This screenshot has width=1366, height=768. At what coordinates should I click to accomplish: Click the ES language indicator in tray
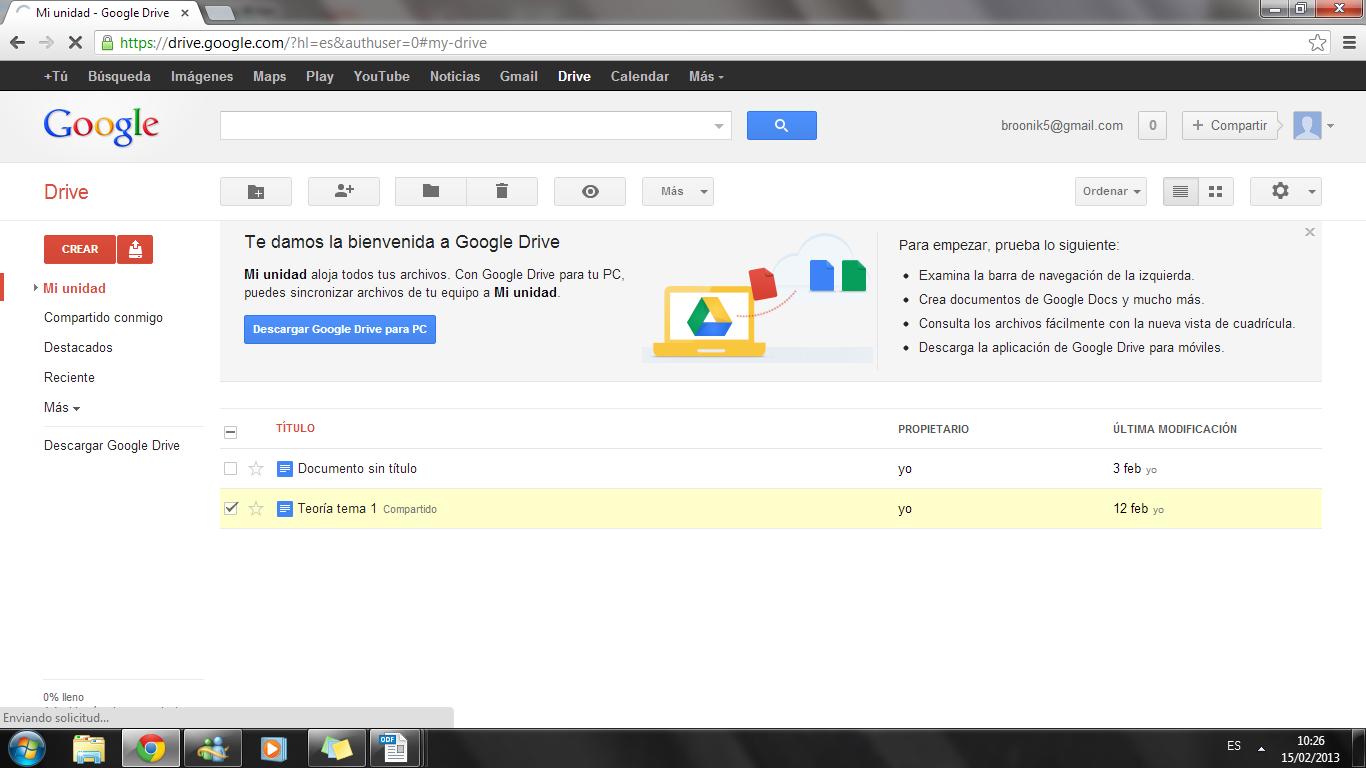click(x=1234, y=746)
